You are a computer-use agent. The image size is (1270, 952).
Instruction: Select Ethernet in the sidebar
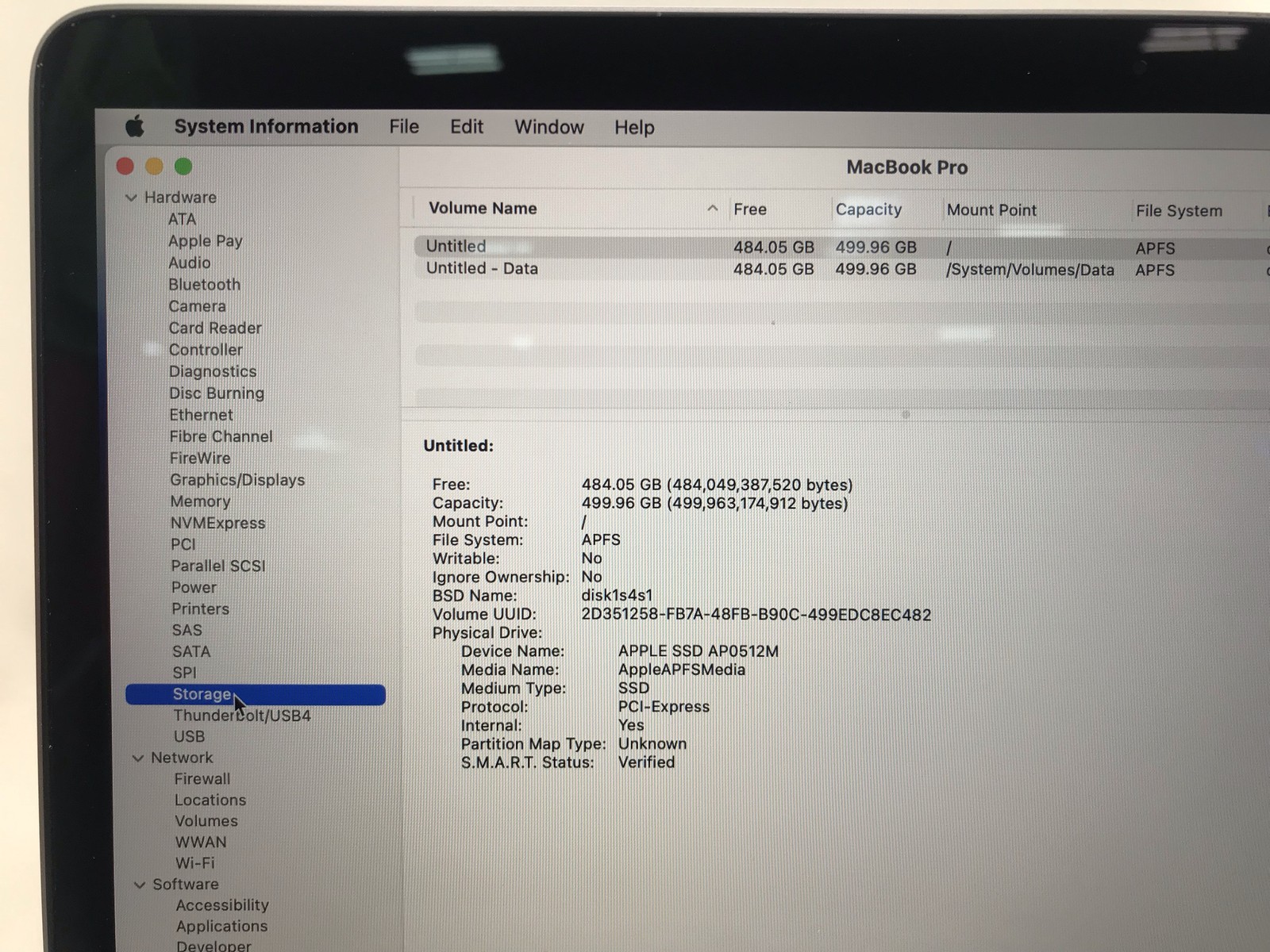(201, 415)
